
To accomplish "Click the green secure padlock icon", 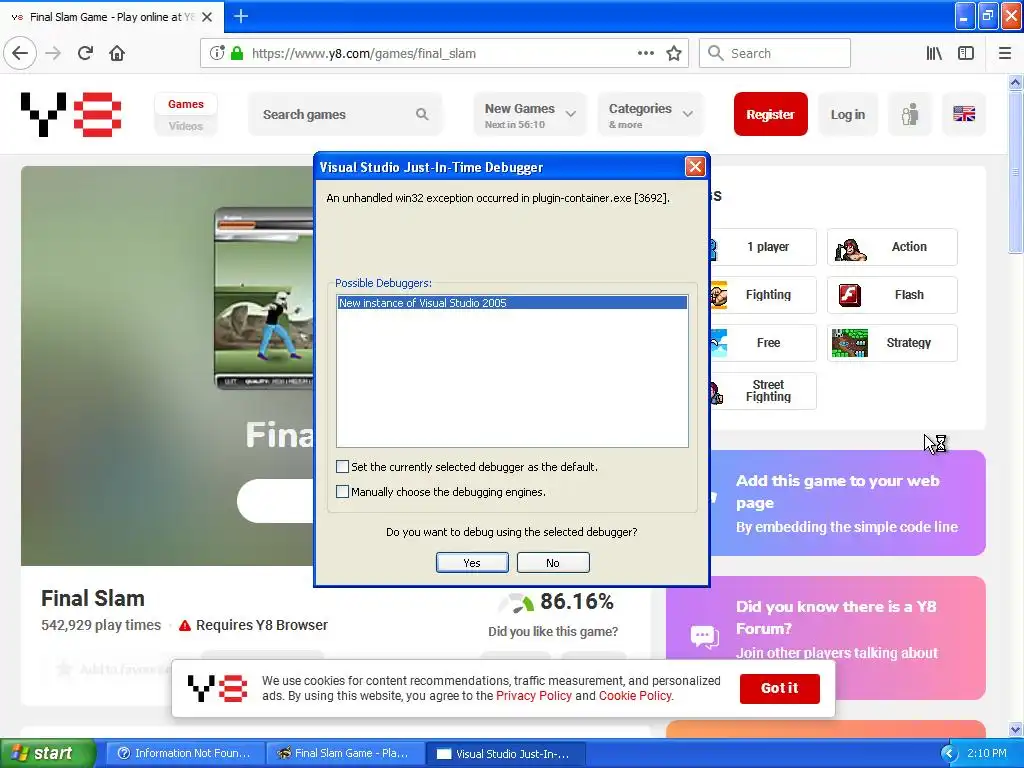I will coord(237,53).
